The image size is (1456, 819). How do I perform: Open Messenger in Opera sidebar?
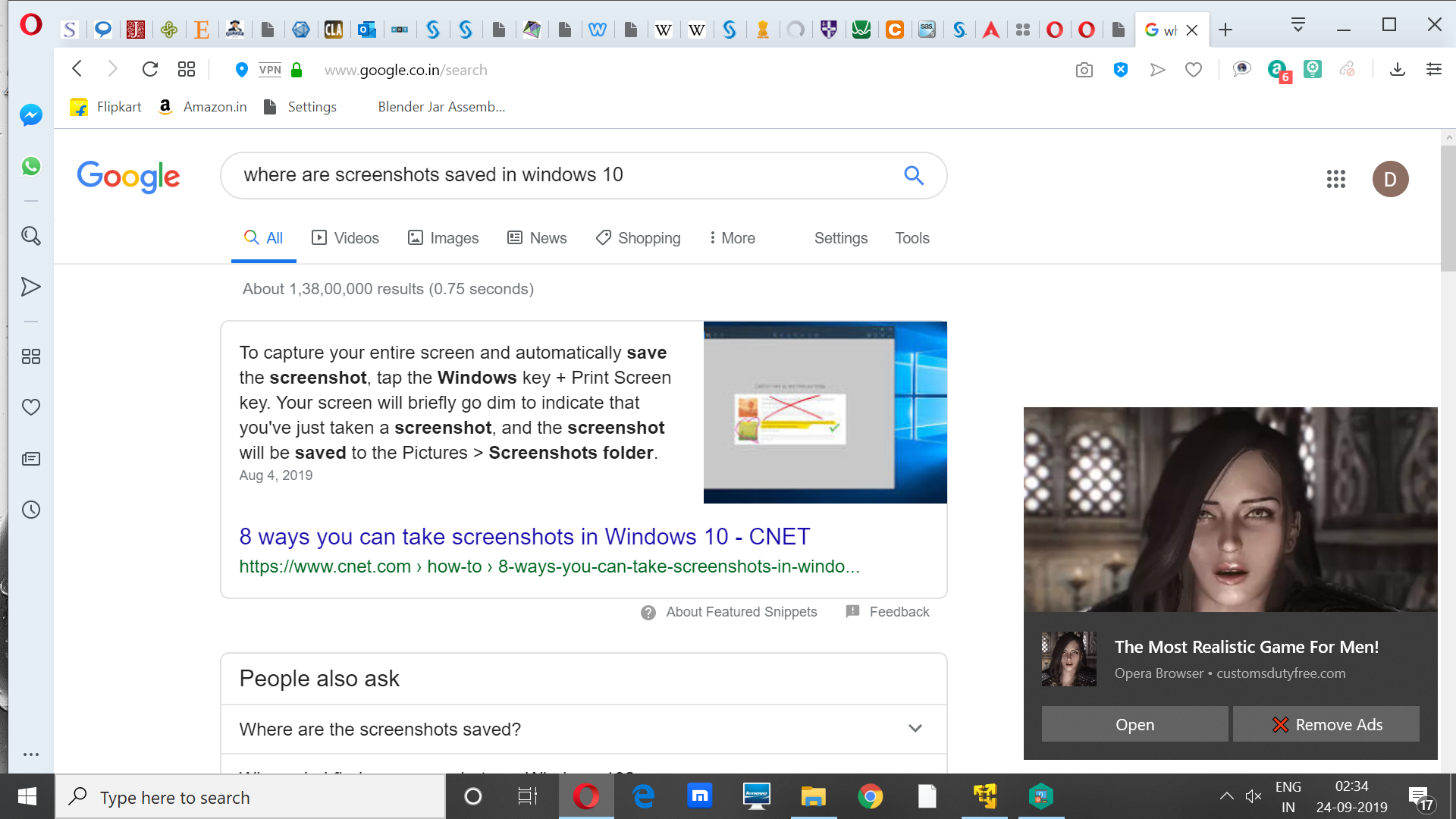[x=31, y=115]
